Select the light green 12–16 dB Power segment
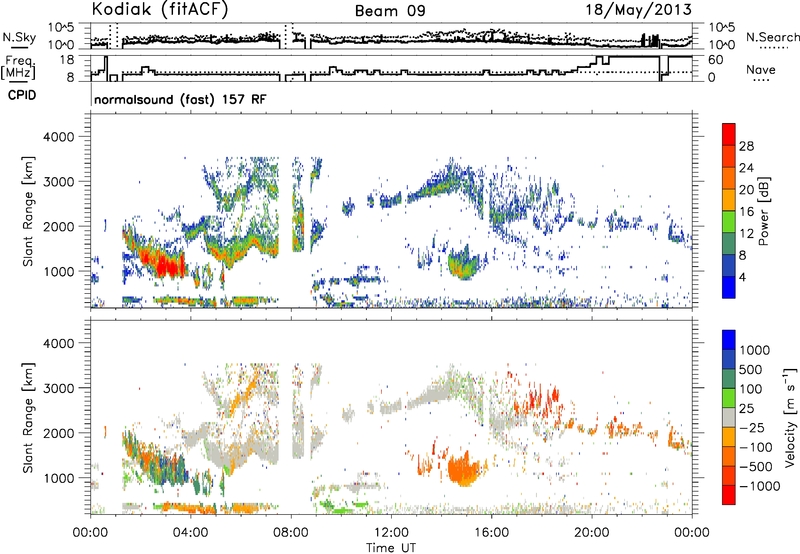 coord(729,221)
